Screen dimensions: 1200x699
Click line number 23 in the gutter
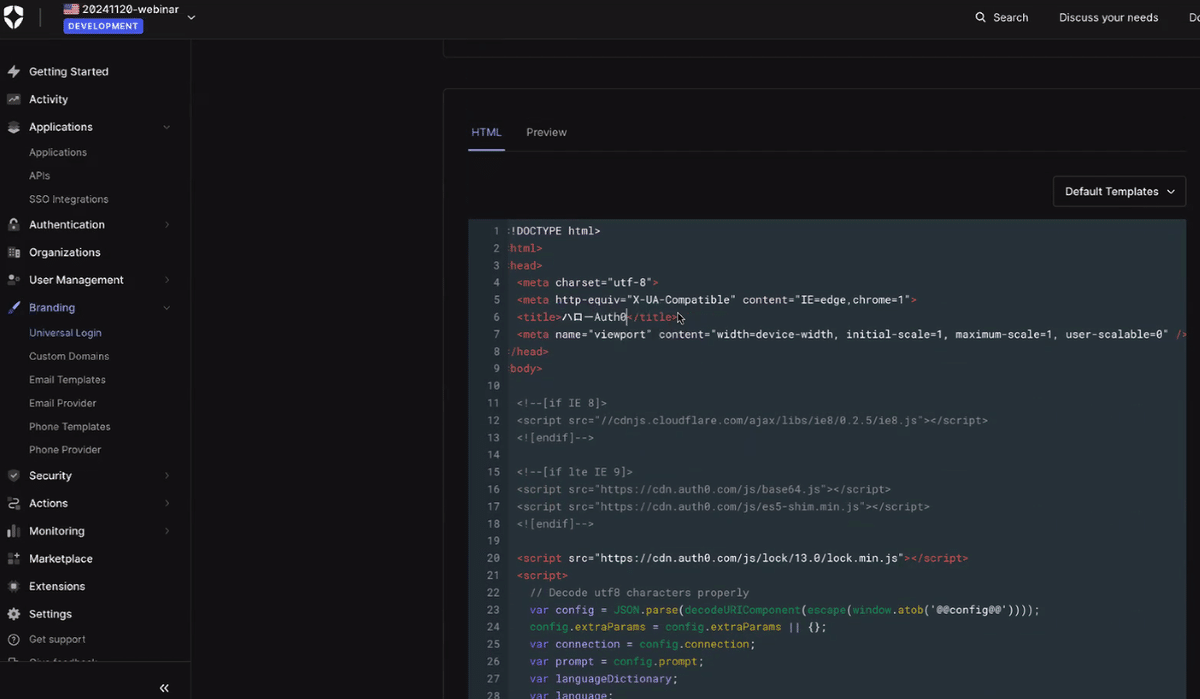493,610
